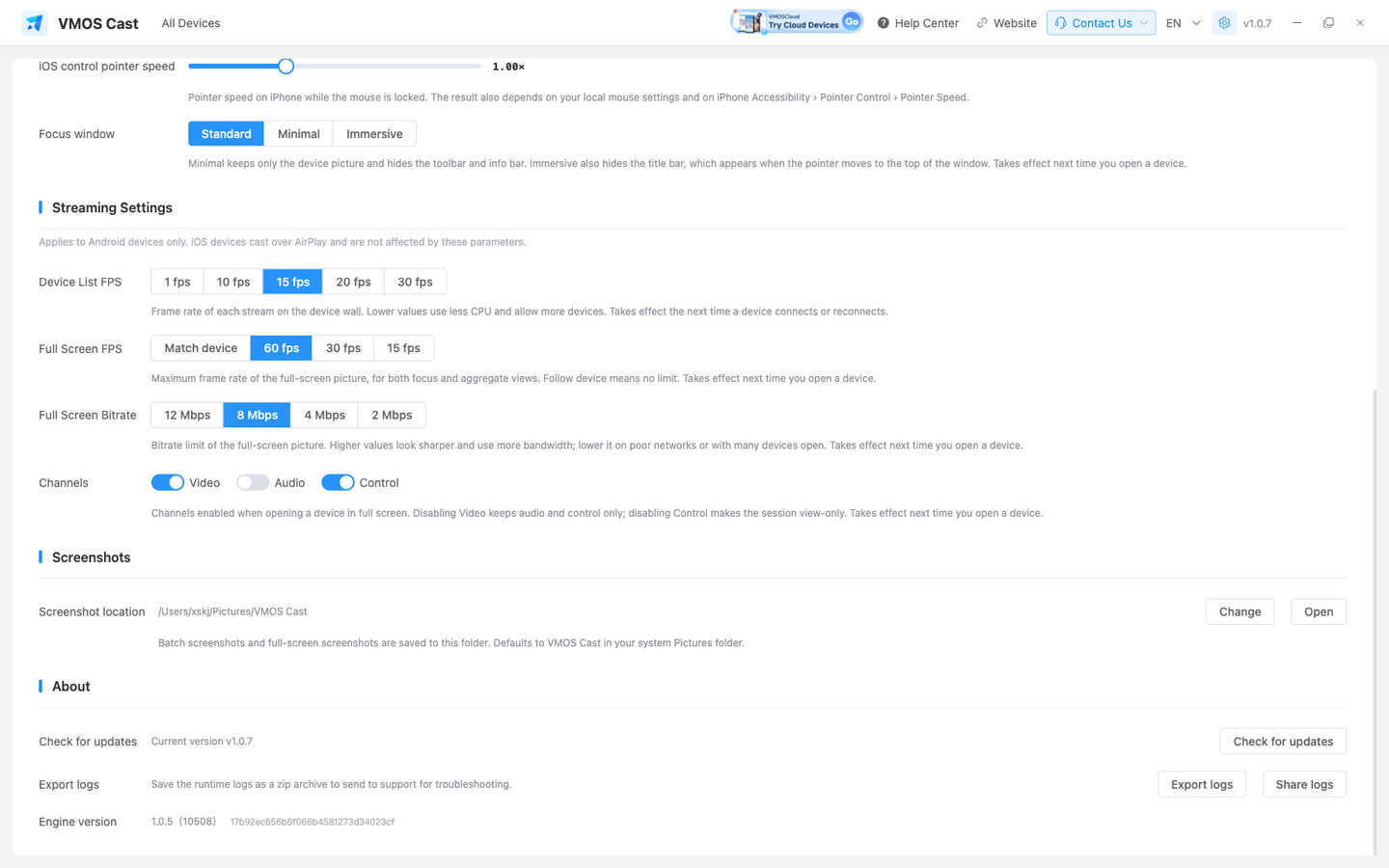Image resolution: width=1389 pixels, height=868 pixels.
Task: Click the Current version v1.0.7 text
Action: 202,742
